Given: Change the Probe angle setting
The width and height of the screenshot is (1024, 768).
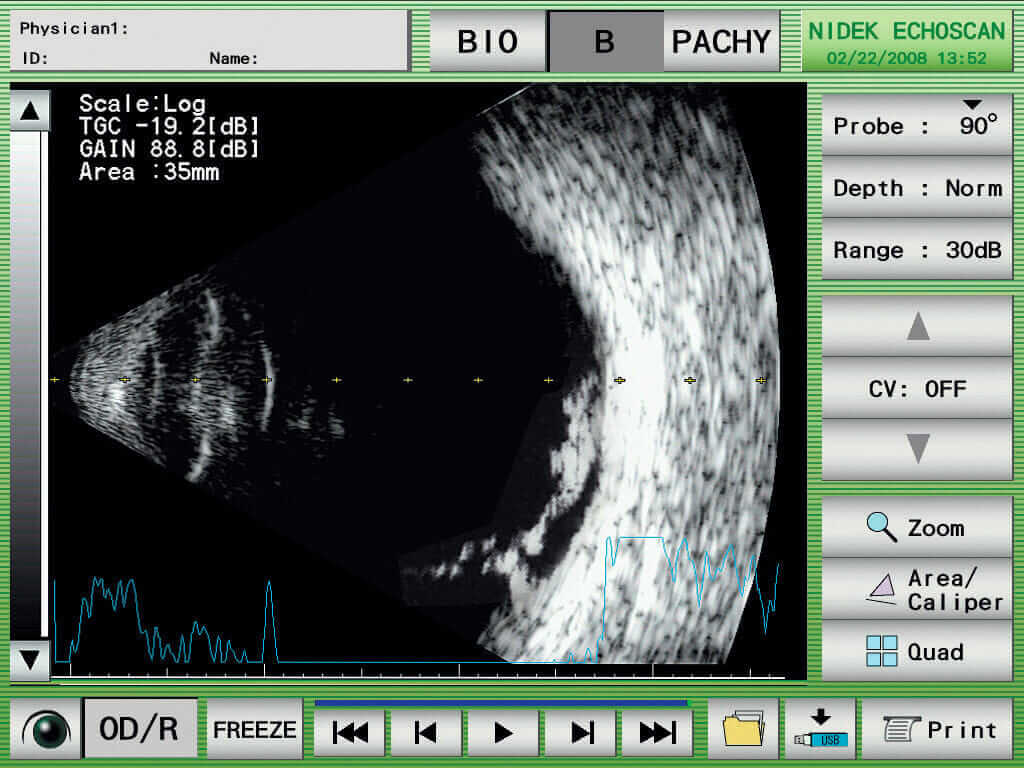Looking at the screenshot, I should [x=917, y=126].
